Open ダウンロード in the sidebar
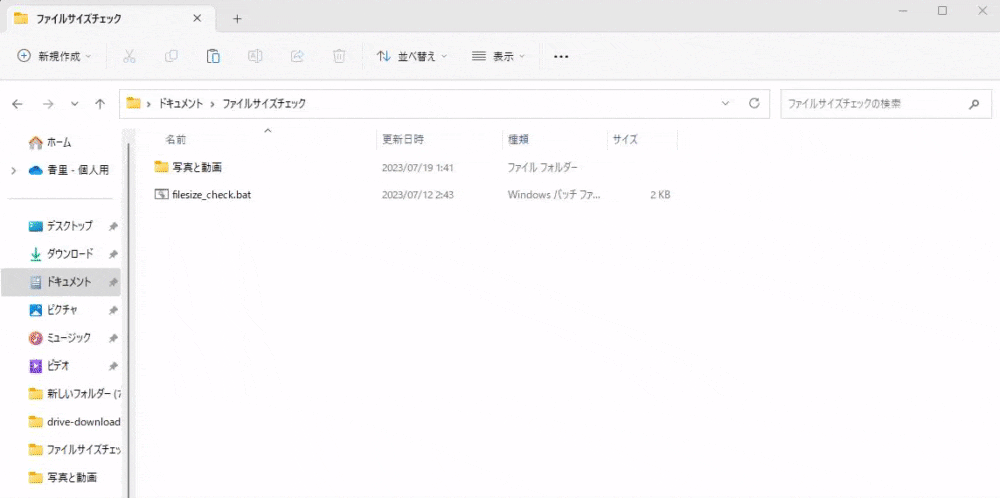This screenshot has width=1000, height=498. coord(70,254)
